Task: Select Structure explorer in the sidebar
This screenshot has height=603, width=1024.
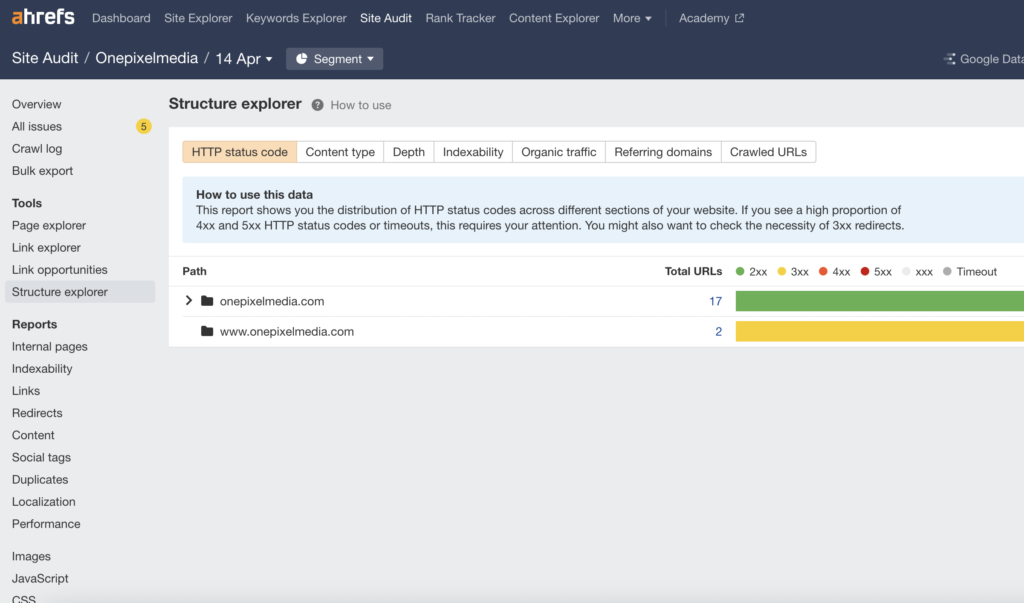Action: click(80, 292)
